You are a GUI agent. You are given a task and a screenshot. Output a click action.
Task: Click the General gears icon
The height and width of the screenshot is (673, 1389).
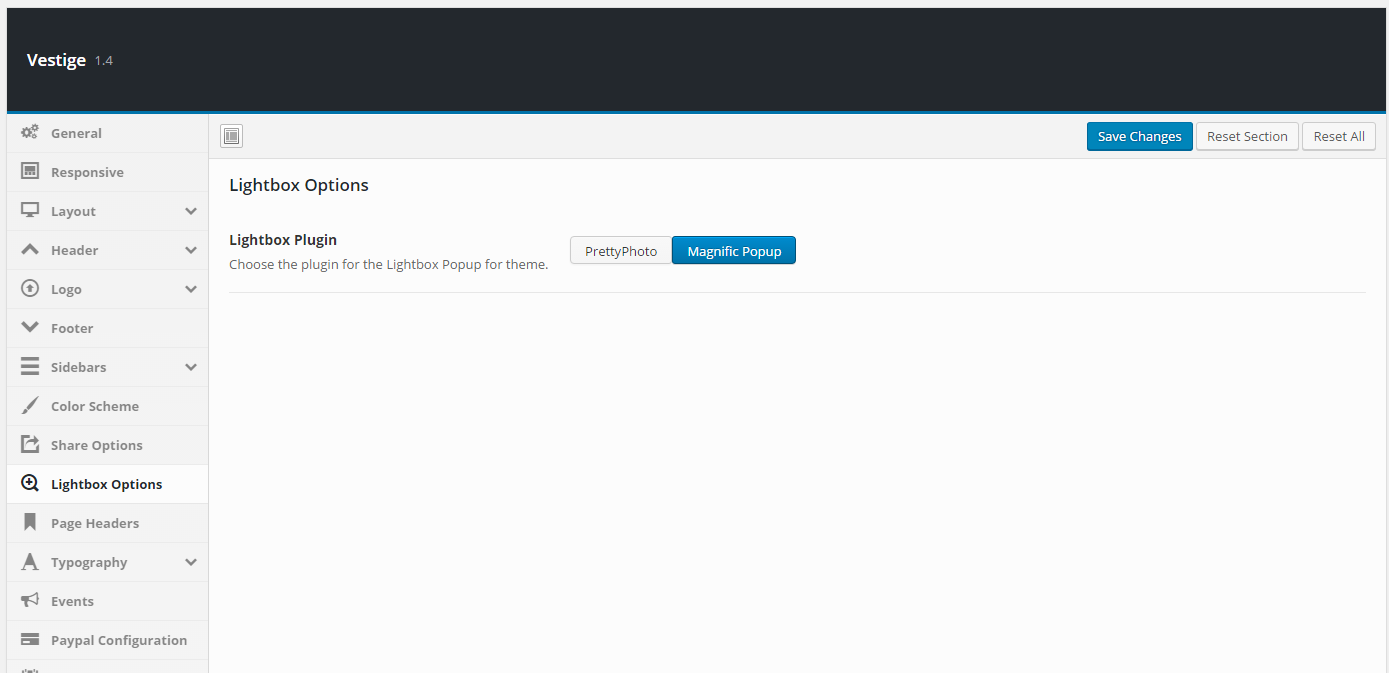[30, 132]
